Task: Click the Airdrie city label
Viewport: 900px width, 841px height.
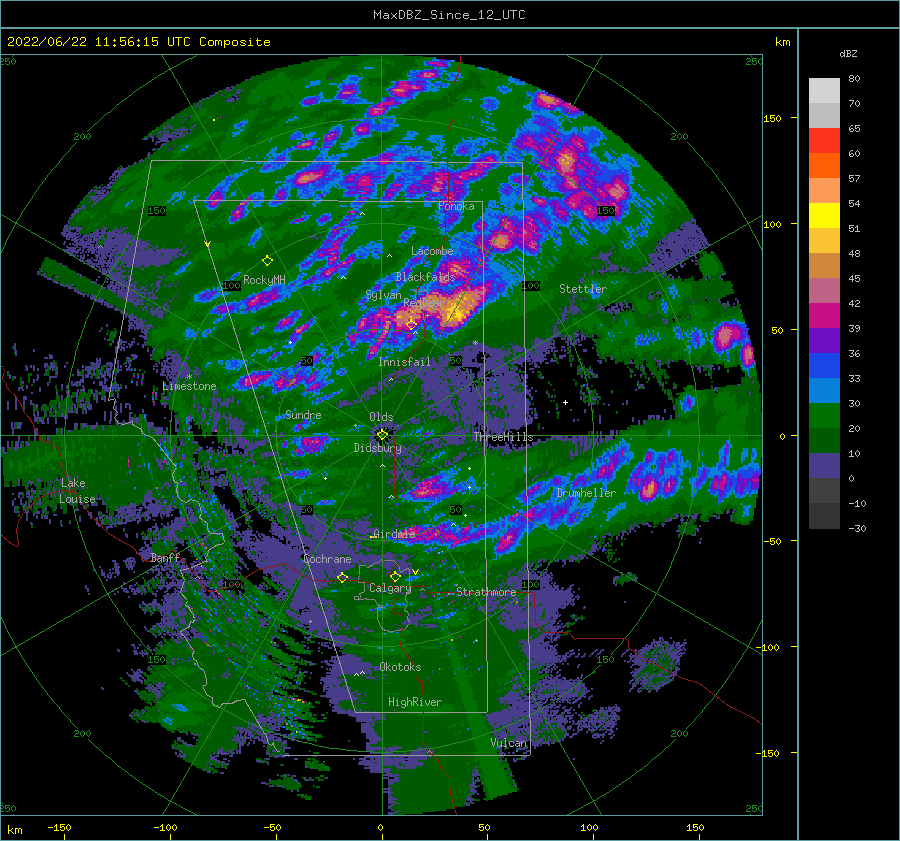Action: (394, 534)
